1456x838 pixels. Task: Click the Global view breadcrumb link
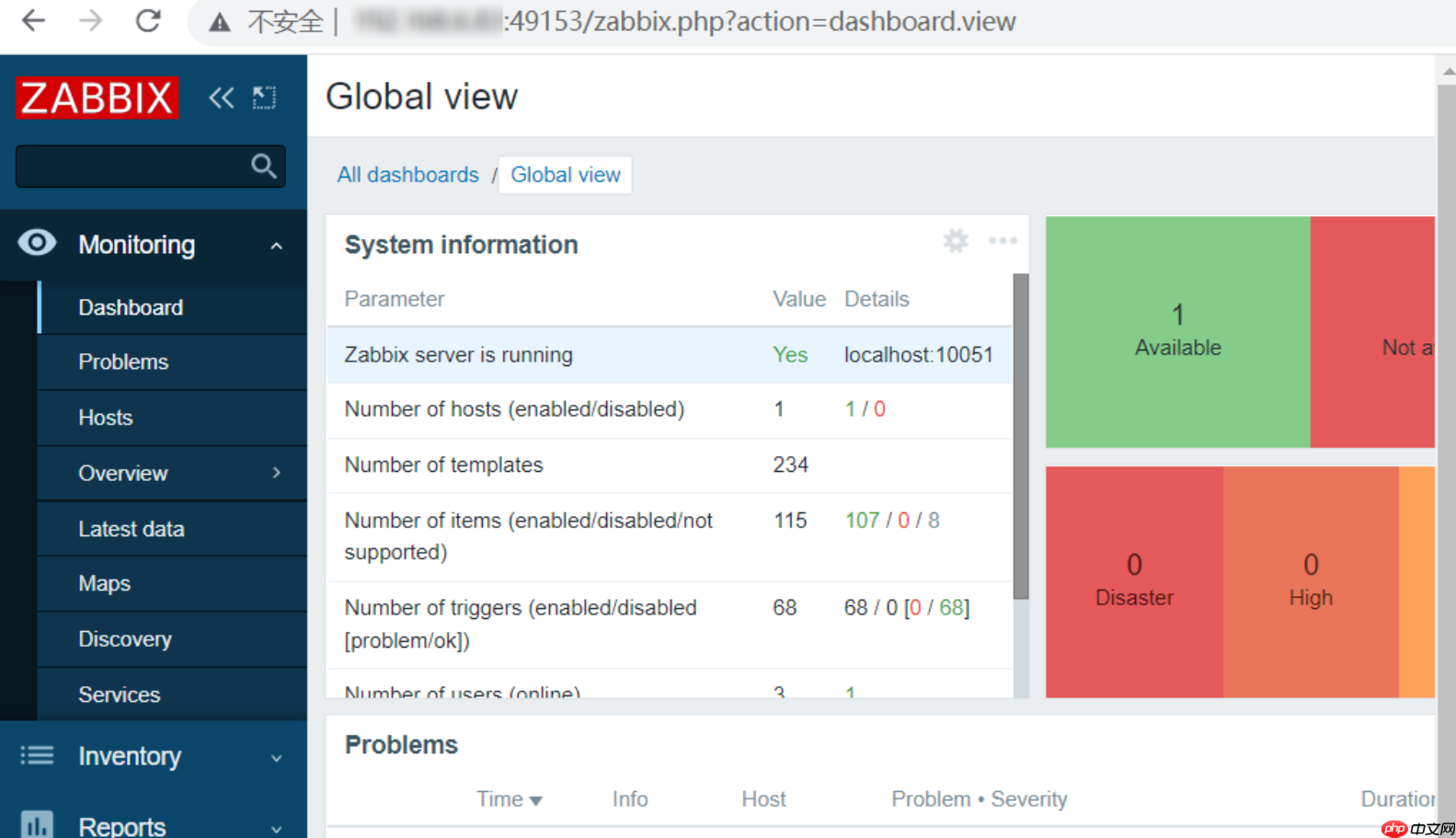[x=565, y=175]
